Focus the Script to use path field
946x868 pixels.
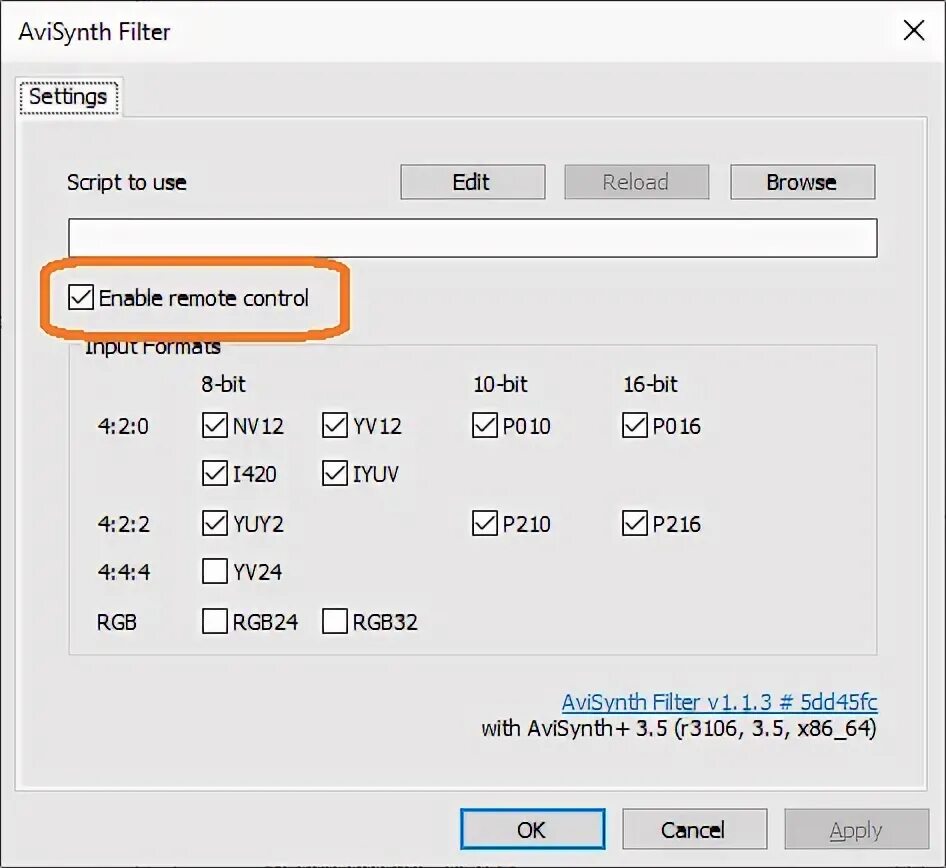(472, 238)
